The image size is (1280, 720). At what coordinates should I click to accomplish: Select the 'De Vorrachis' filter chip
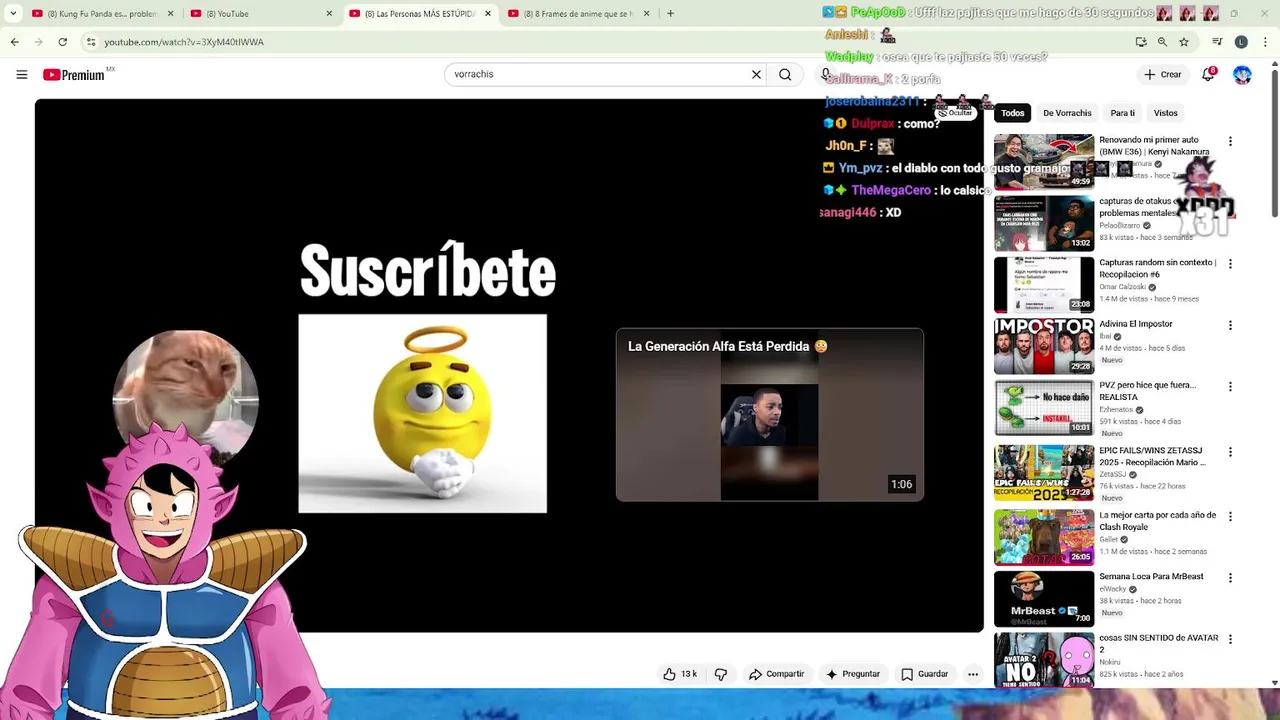click(x=1067, y=113)
